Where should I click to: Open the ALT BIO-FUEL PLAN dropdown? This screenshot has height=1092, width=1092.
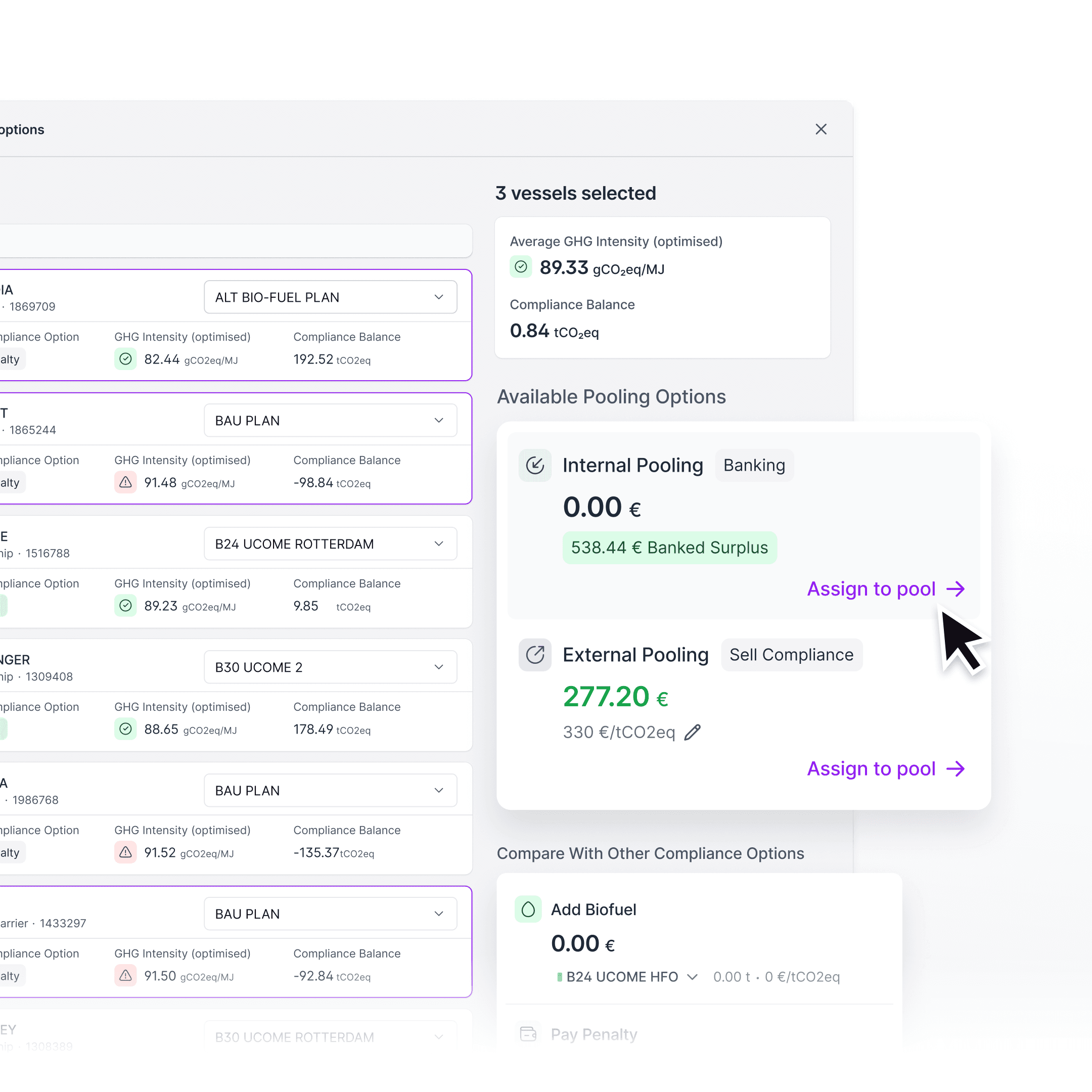pos(330,297)
